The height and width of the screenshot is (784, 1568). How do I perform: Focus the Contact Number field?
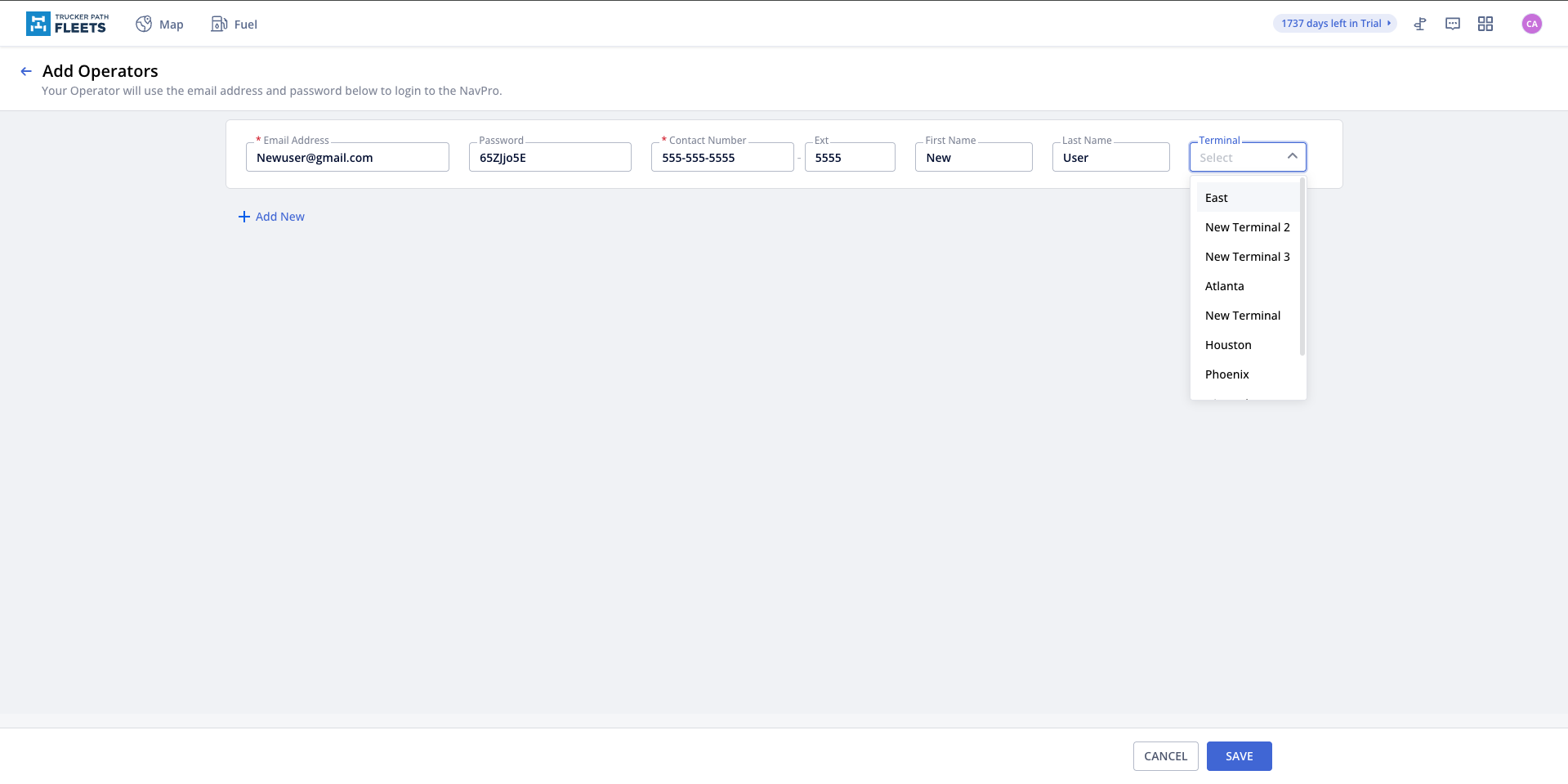pyautogui.click(x=721, y=158)
